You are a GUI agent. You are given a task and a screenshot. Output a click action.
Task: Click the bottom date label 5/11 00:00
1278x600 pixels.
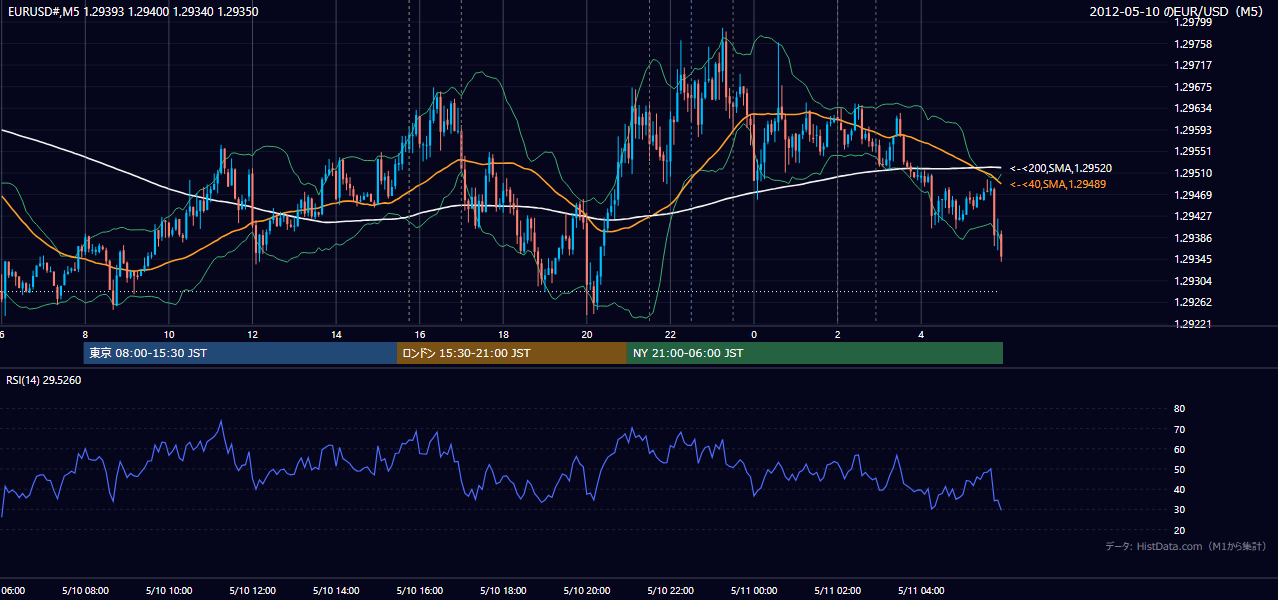(752, 590)
